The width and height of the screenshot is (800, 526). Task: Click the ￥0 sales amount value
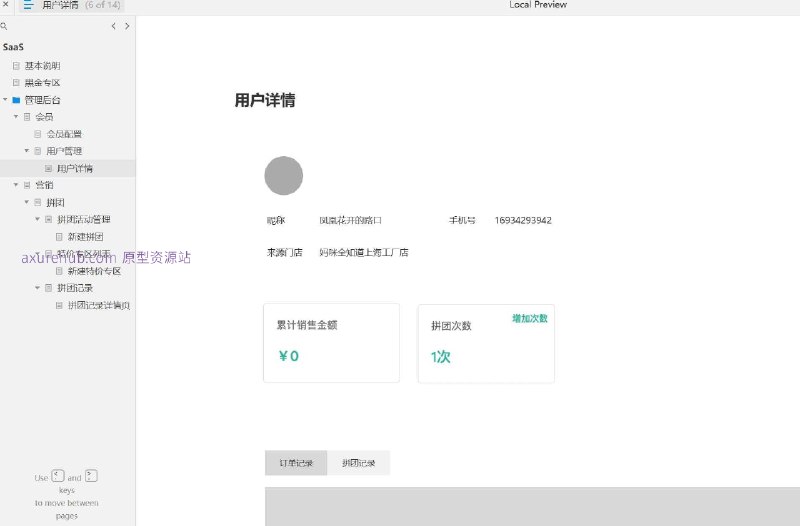pyautogui.click(x=289, y=356)
